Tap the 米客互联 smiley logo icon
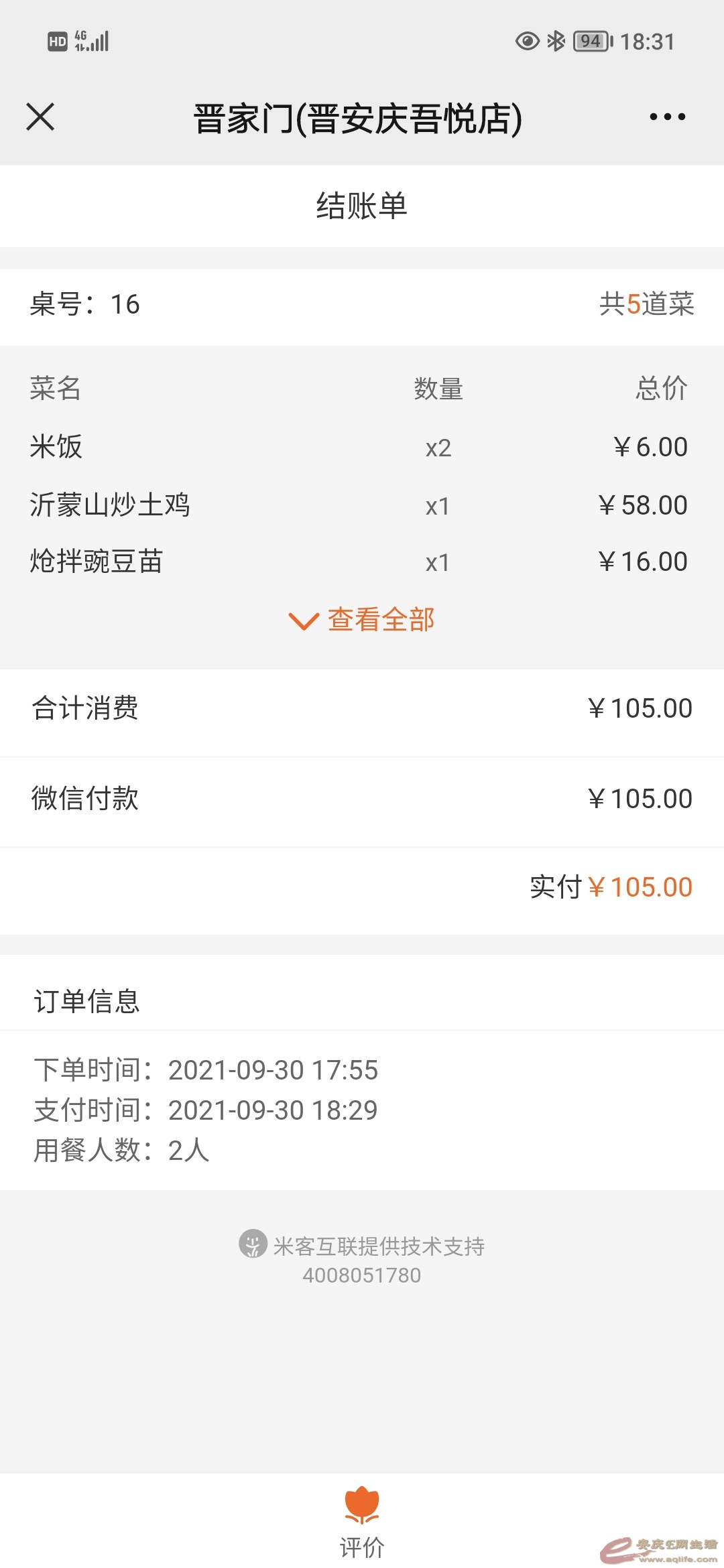Image resolution: width=724 pixels, height=1568 pixels. (253, 1244)
